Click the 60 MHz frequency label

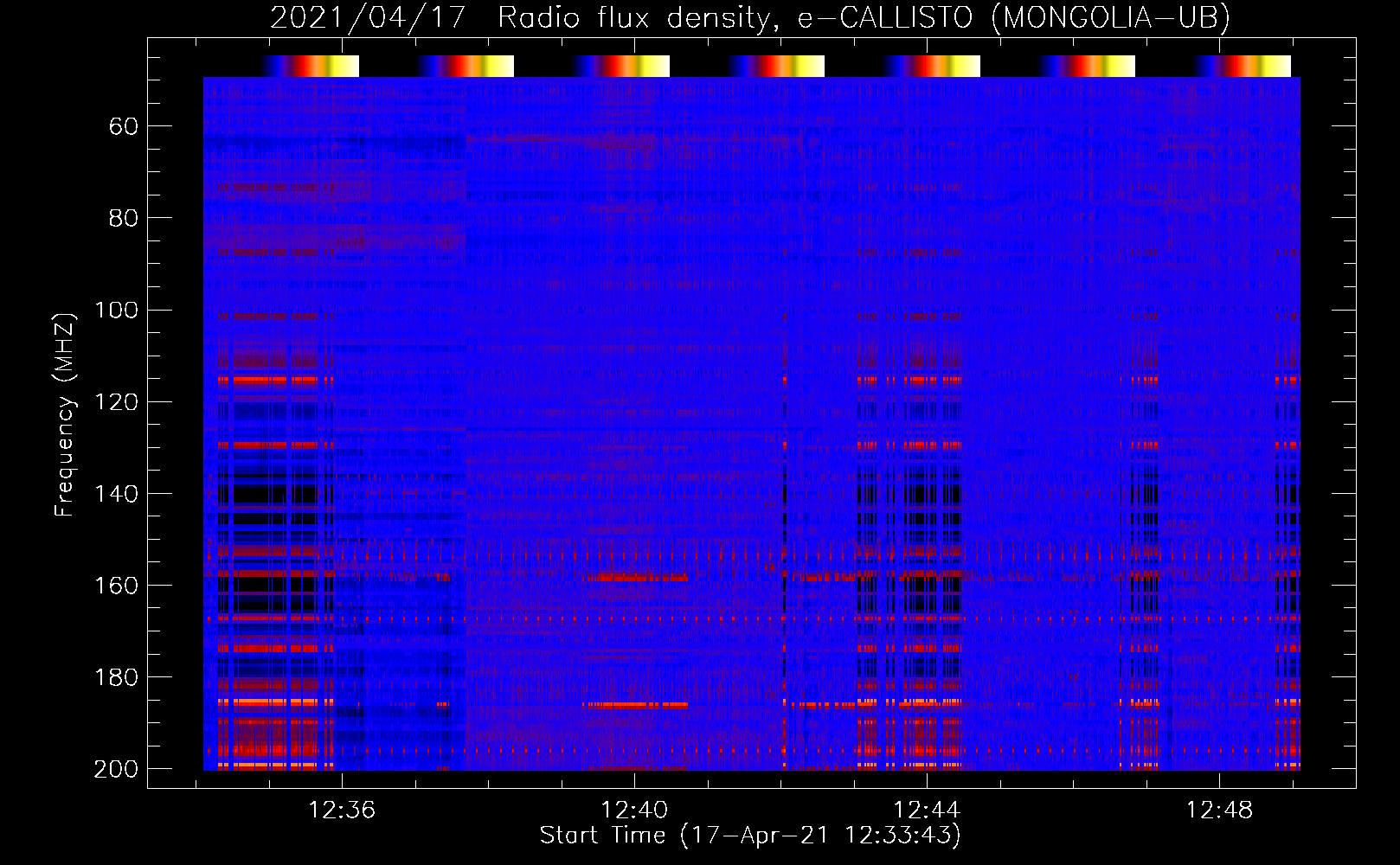(x=124, y=127)
